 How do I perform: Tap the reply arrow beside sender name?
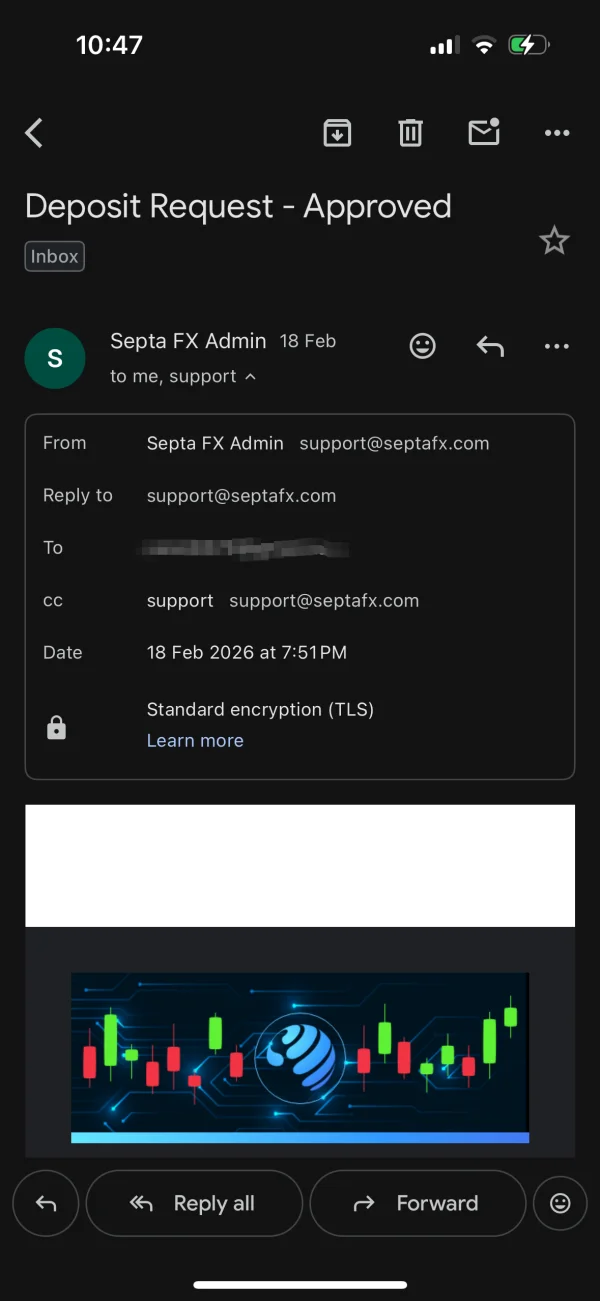490,346
